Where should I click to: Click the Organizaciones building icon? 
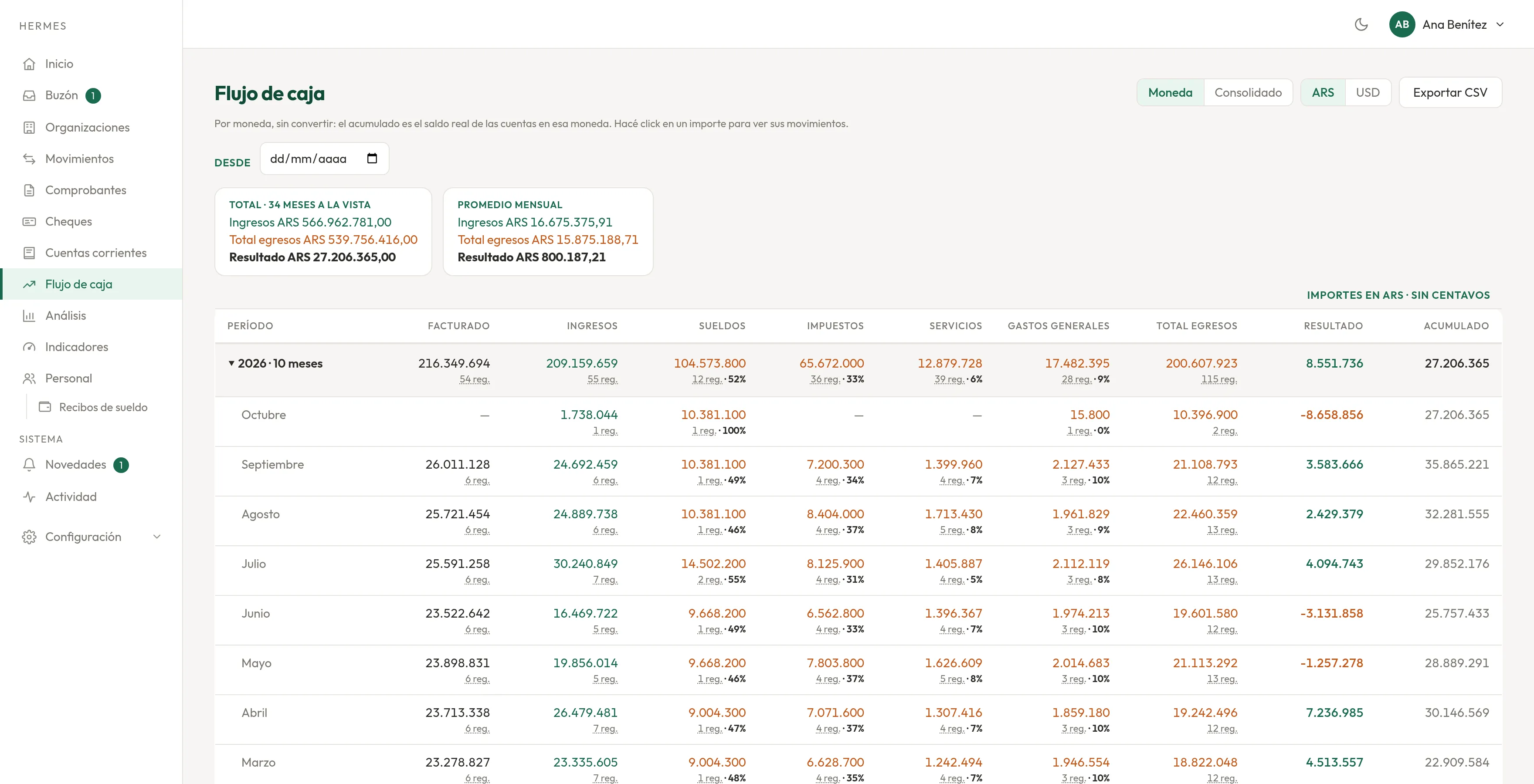(x=29, y=127)
